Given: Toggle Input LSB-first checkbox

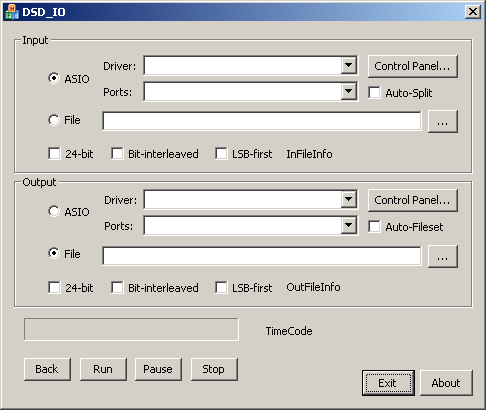Looking at the screenshot, I should pyautogui.click(x=221, y=154).
